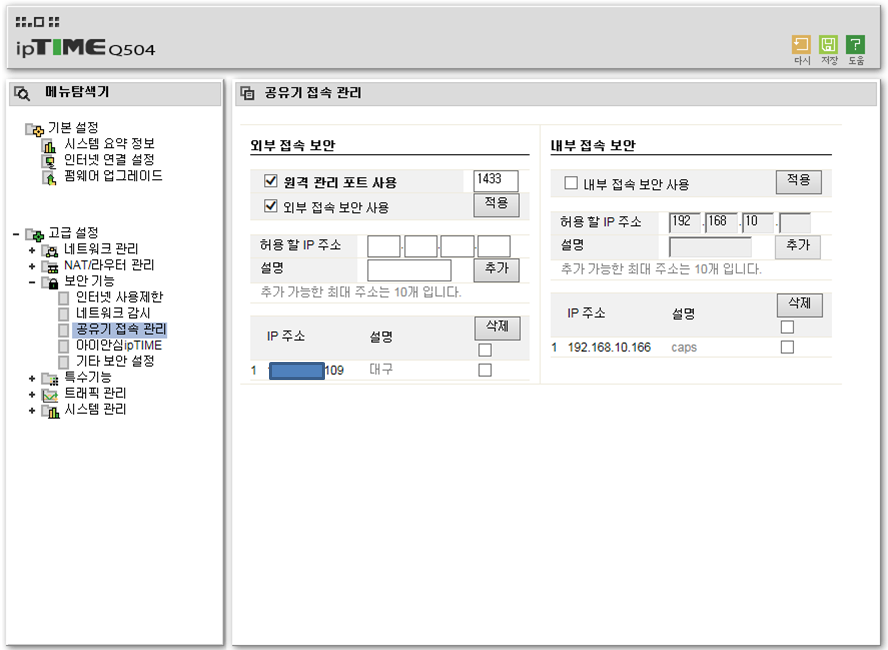This screenshot has width=888, height=650.
Task: Check the 대구 external IP row checkbox
Action: 485,370
